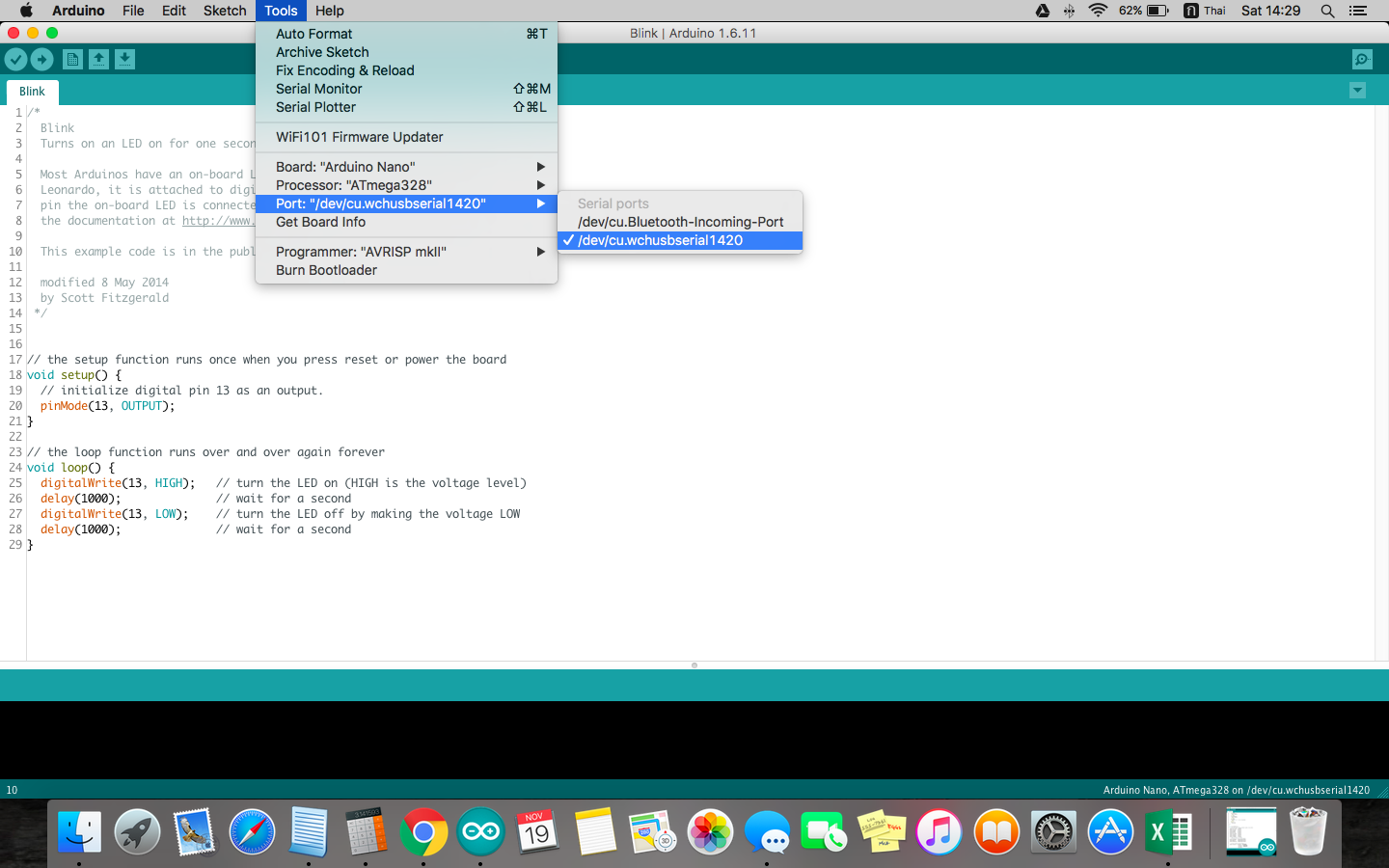The width and height of the screenshot is (1389, 868).
Task: Open the Arduino application menu
Action: coord(78,11)
